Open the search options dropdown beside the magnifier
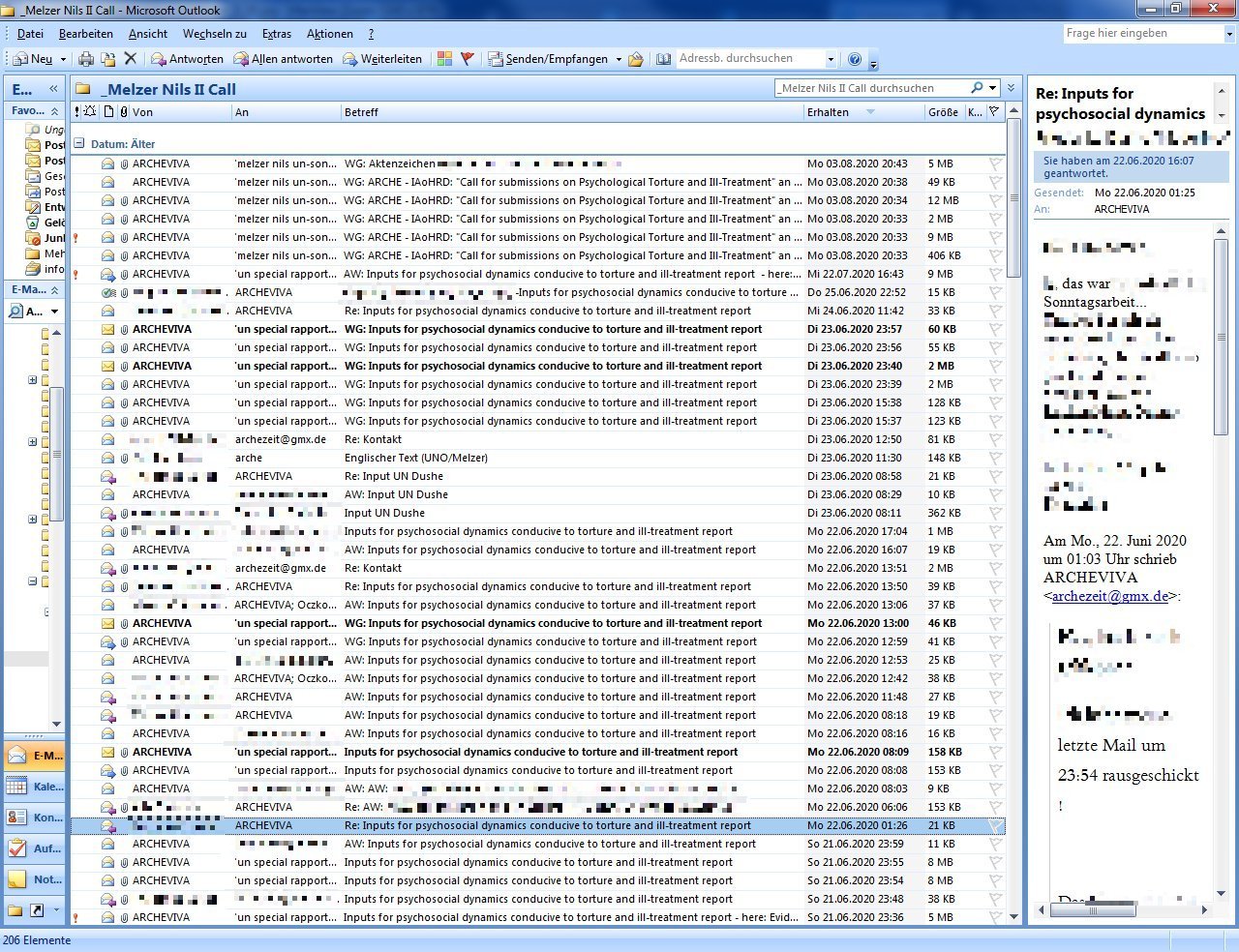This screenshot has width=1239, height=952. pyautogui.click(x=992, y=88)
